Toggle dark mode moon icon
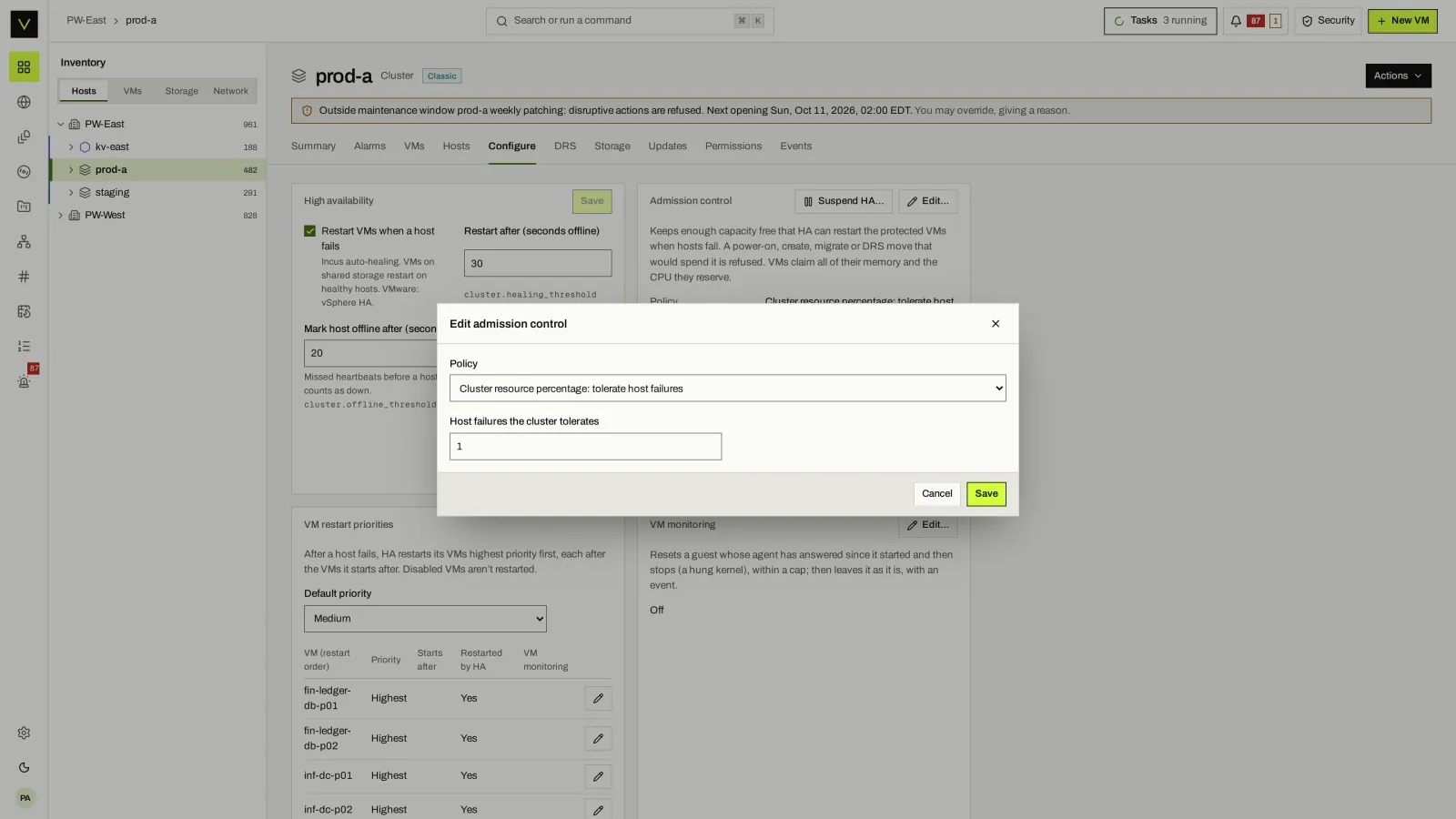 click(x=24, y=768)
